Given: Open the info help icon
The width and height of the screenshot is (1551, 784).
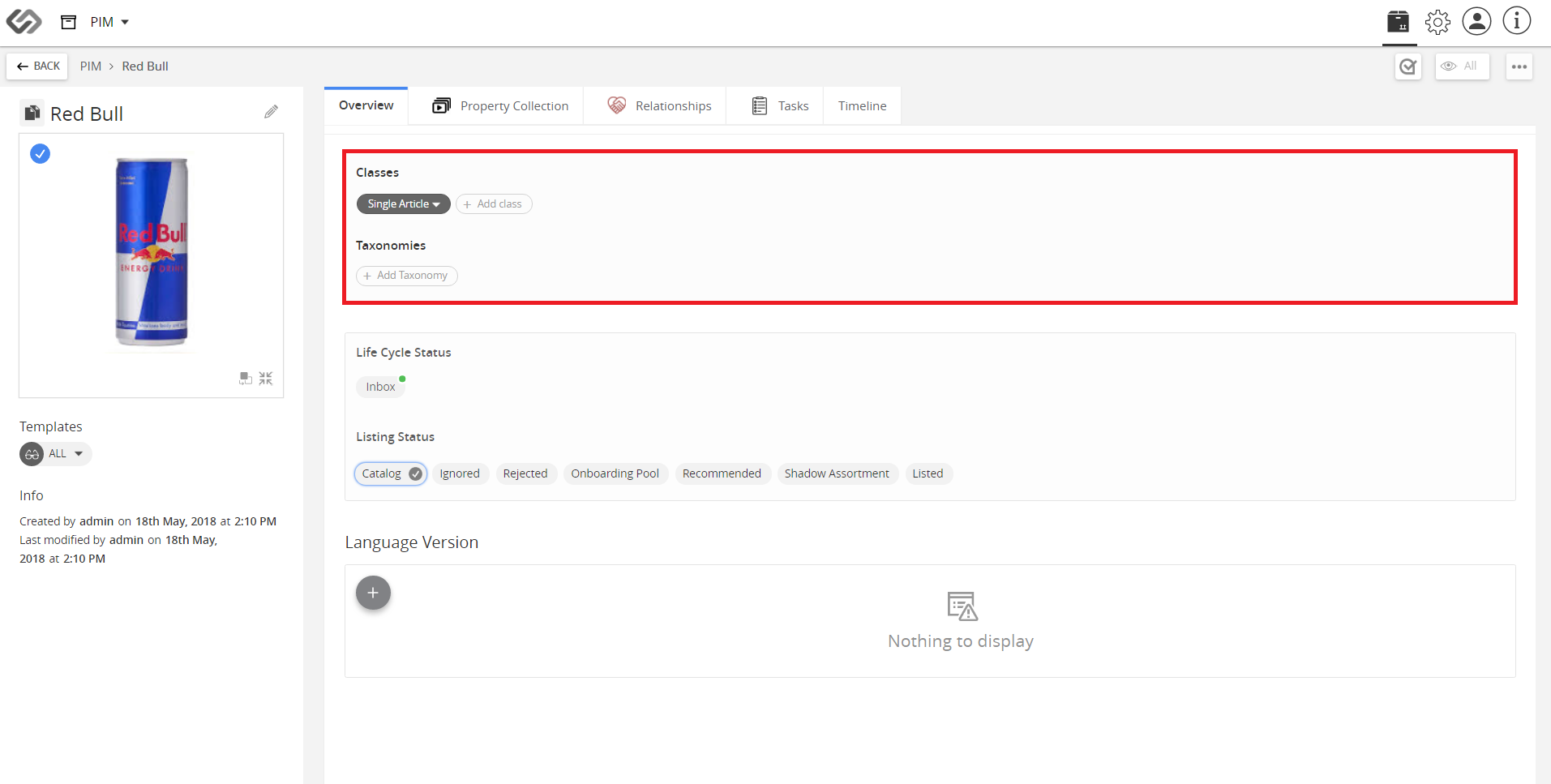Looking at the screenshot, I should (x=1516, y=21).
